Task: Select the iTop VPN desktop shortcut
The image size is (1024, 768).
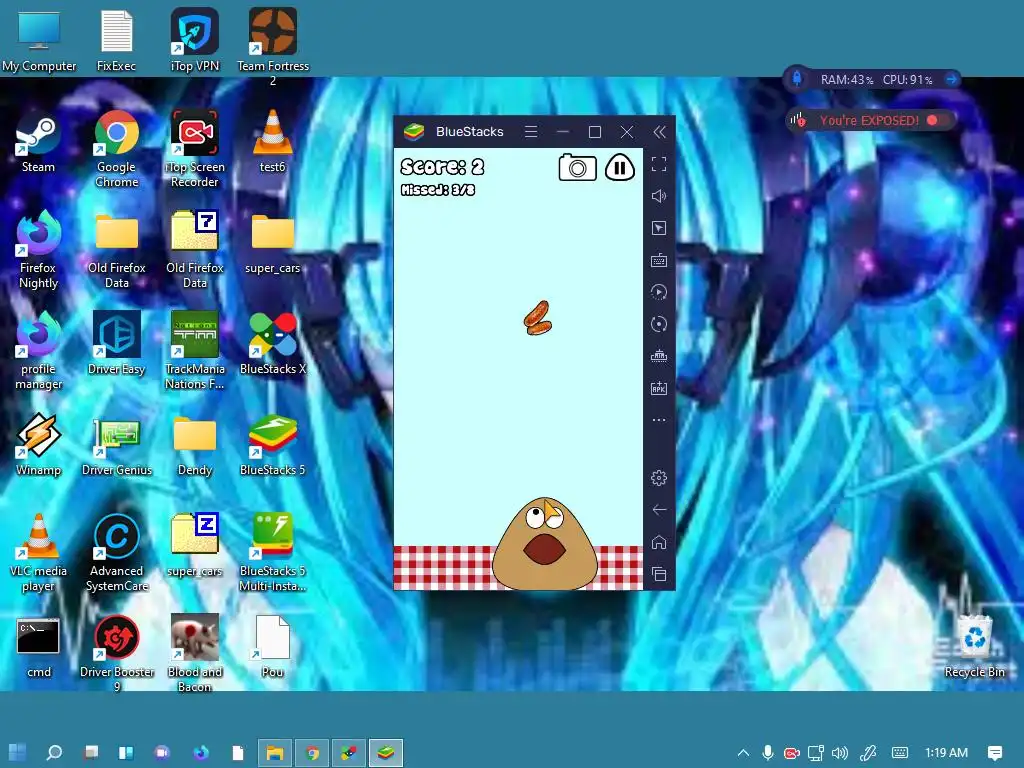Action: pos(195,41)
